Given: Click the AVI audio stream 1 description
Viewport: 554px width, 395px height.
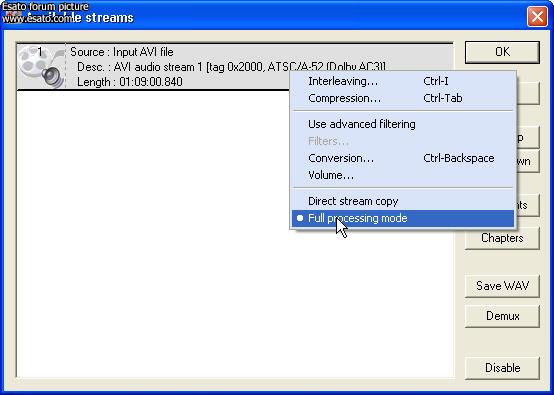Looking at the screenshot, I should tap(231, 67).
